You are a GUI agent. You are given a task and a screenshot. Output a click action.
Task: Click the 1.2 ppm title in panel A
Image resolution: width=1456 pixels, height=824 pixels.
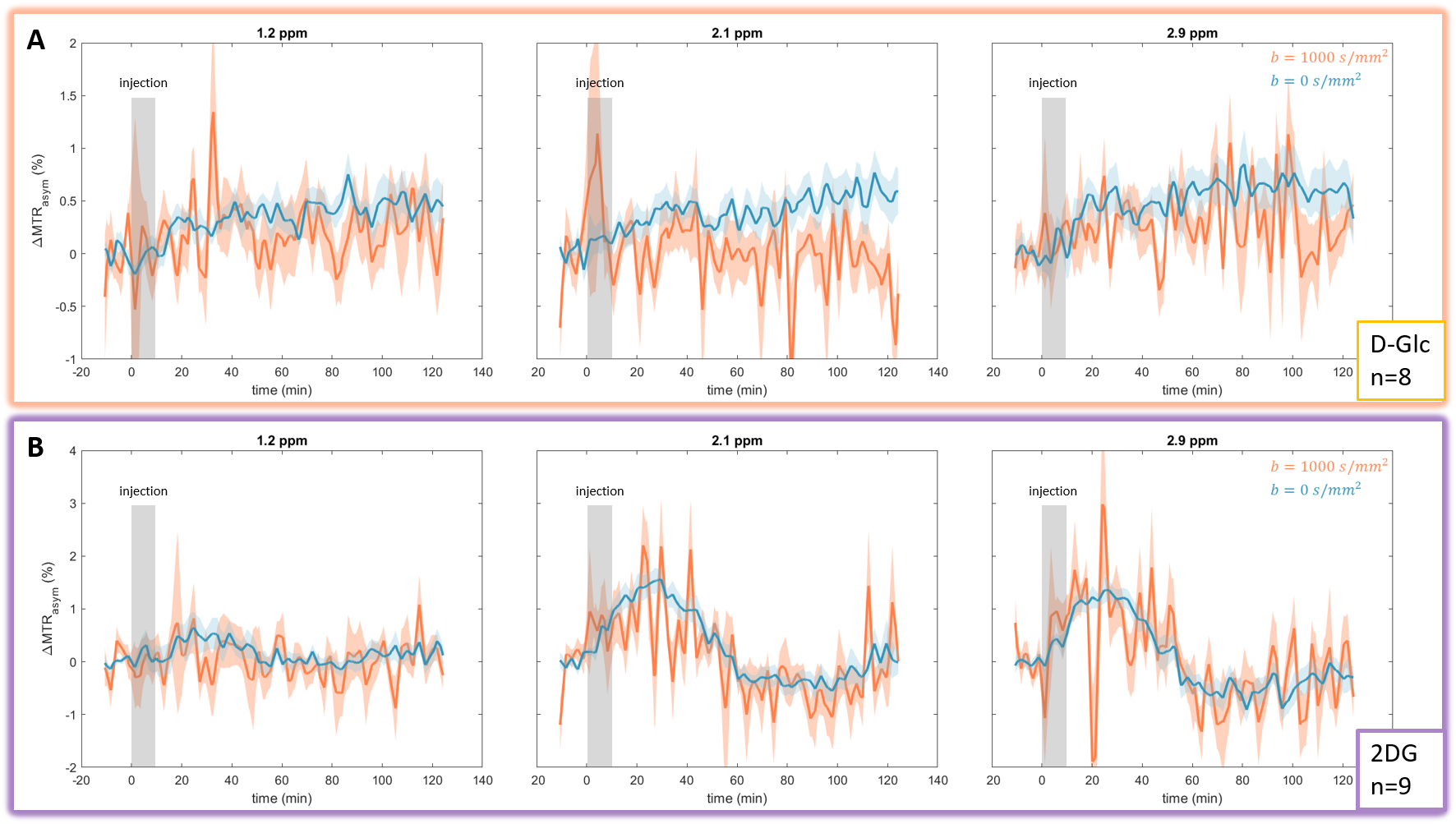(x=282, y=34)
